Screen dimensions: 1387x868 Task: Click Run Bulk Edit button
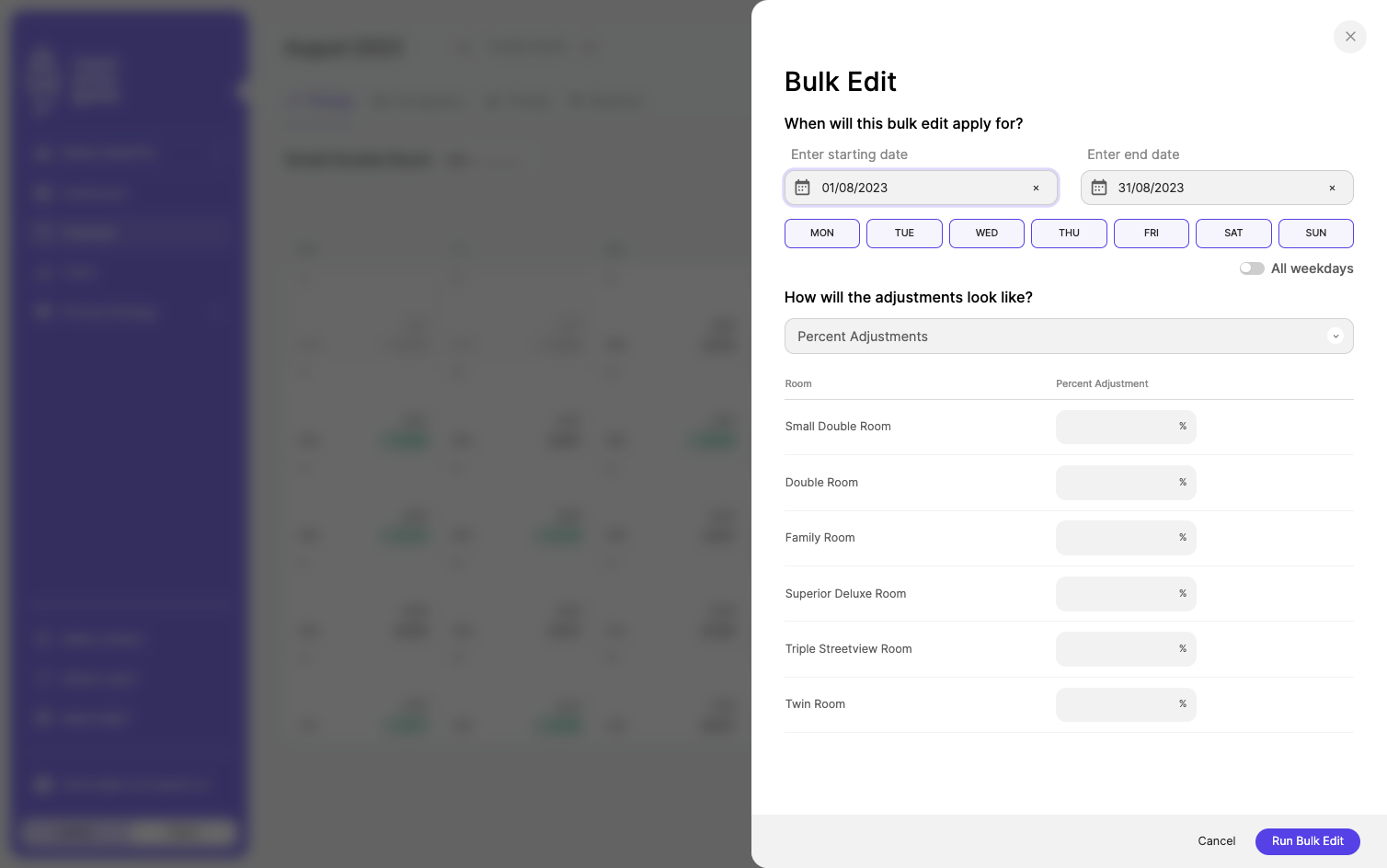point(1308,841)
